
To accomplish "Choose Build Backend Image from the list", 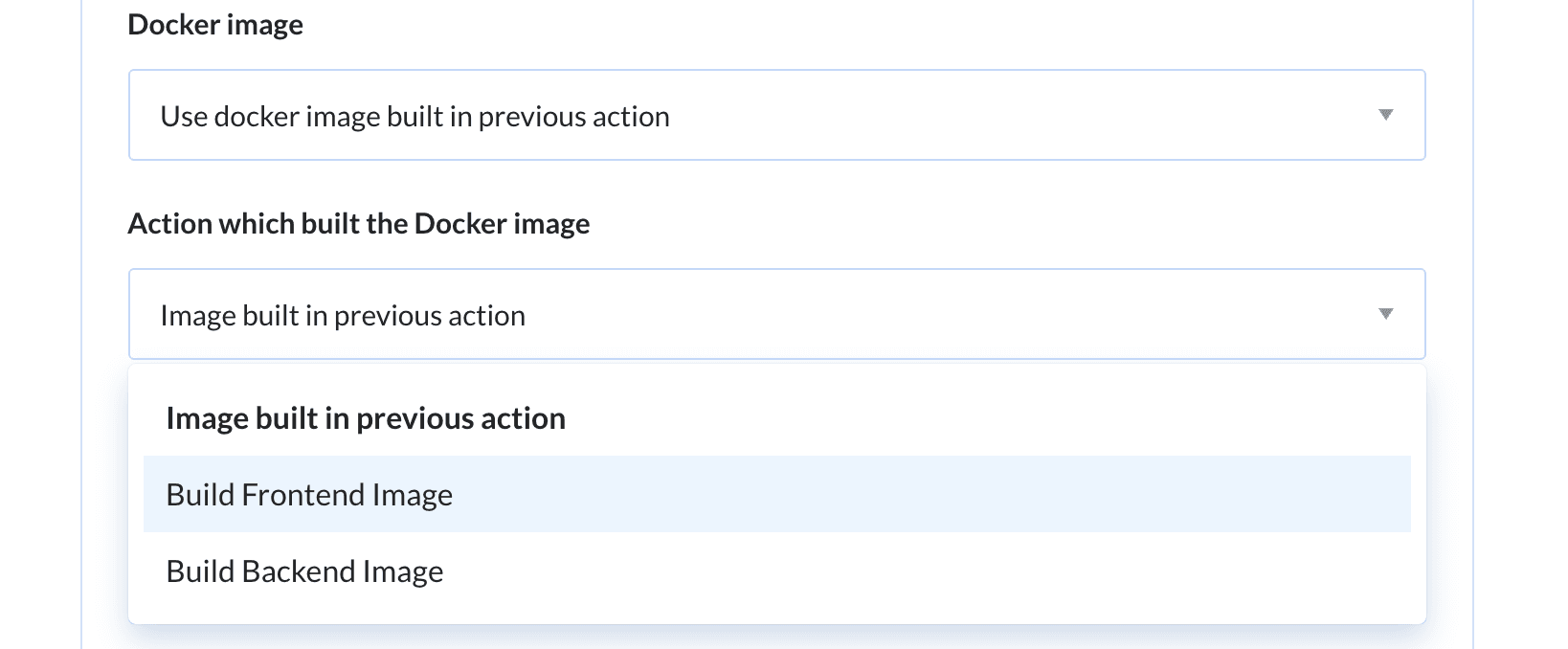I will [304, 571].
